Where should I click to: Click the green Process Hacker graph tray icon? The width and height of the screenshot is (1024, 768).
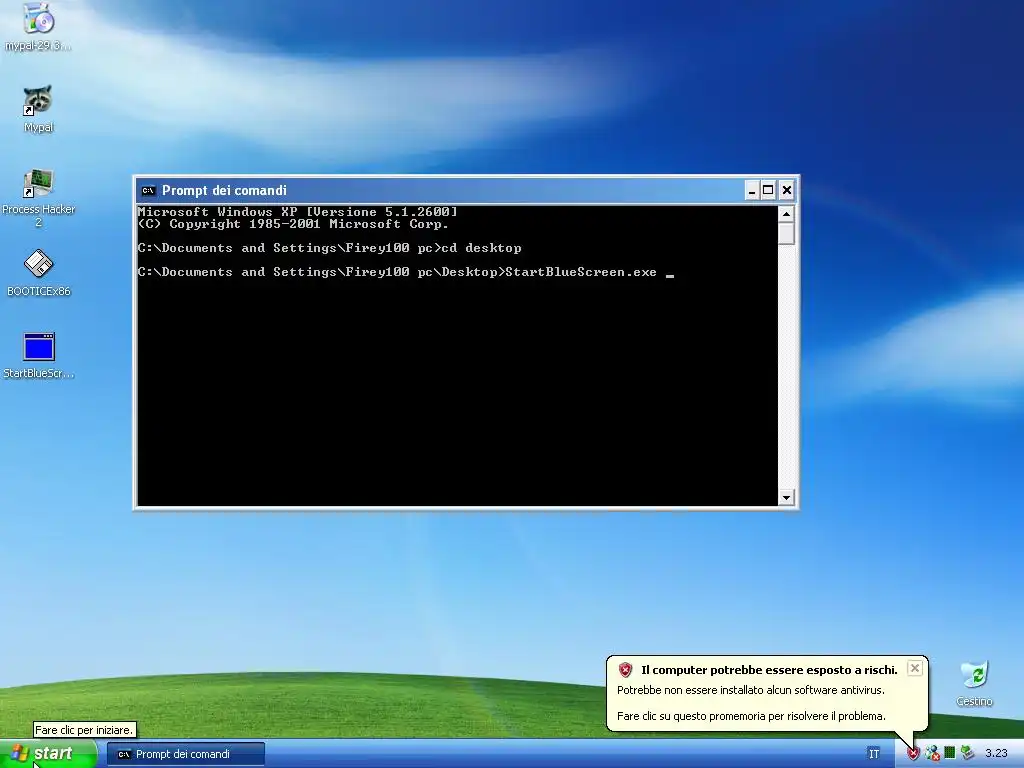[950, 753]
